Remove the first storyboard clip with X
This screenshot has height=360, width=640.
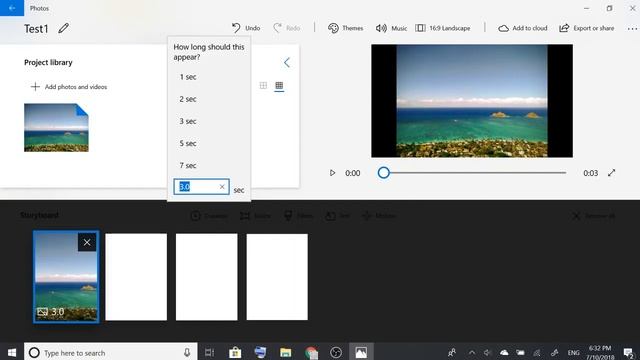pos(87,242)
